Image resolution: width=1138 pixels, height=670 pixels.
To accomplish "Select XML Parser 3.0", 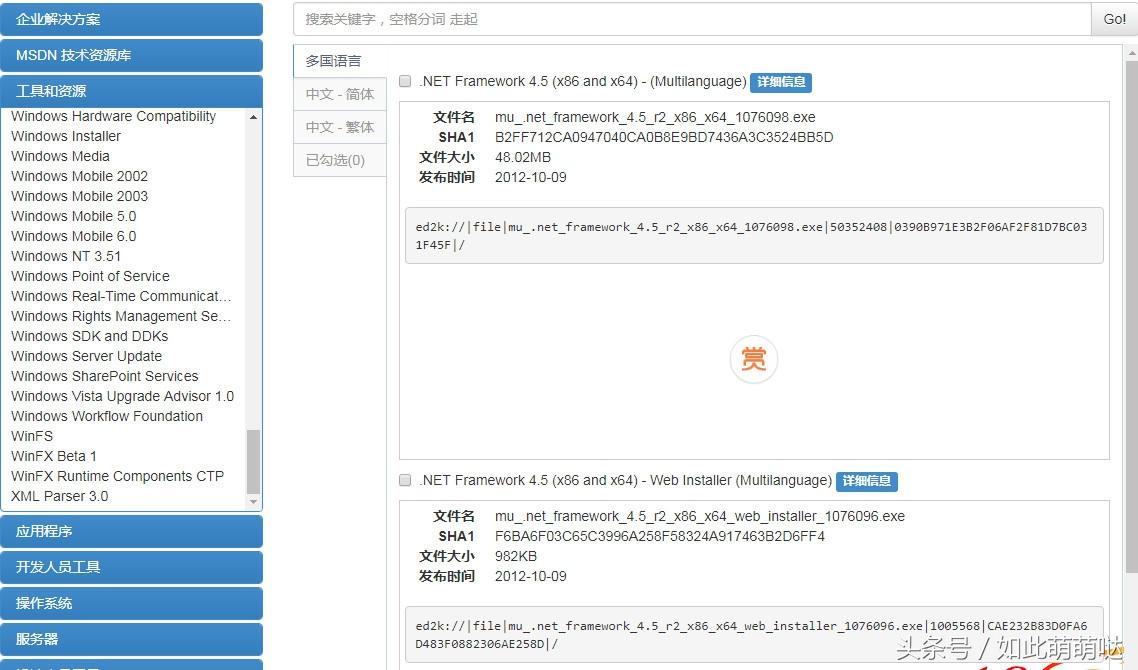I will coord(60,497).
